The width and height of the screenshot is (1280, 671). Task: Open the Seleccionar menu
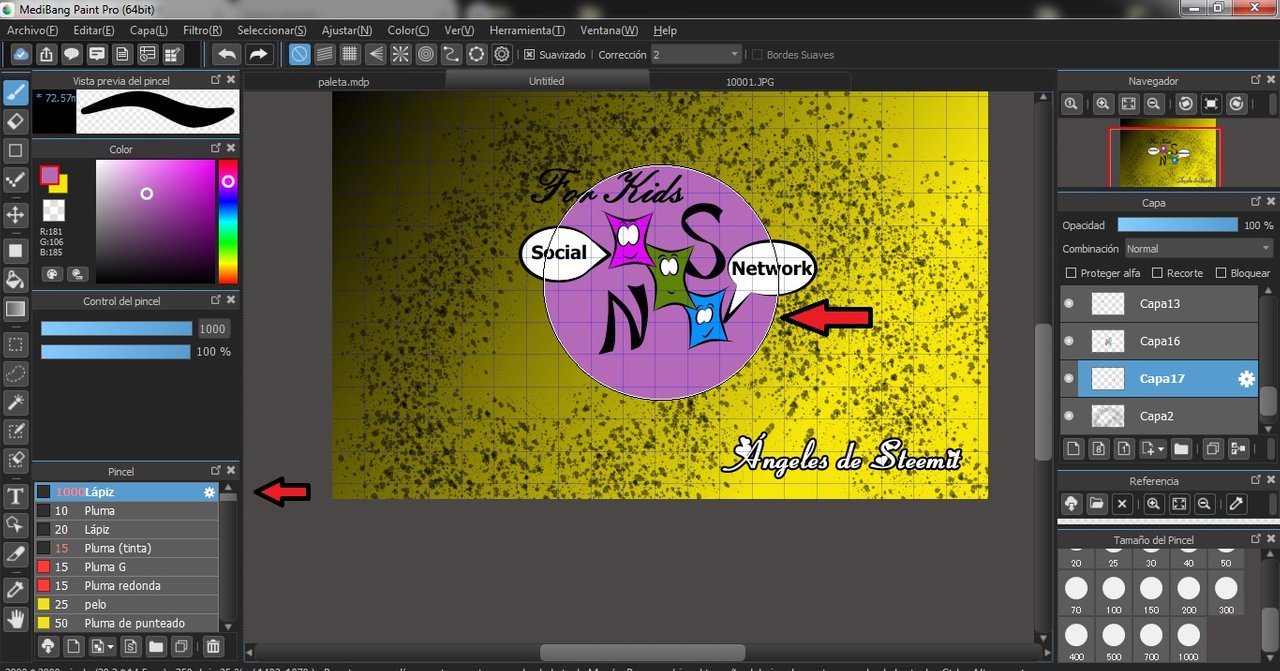coord(272,31)
